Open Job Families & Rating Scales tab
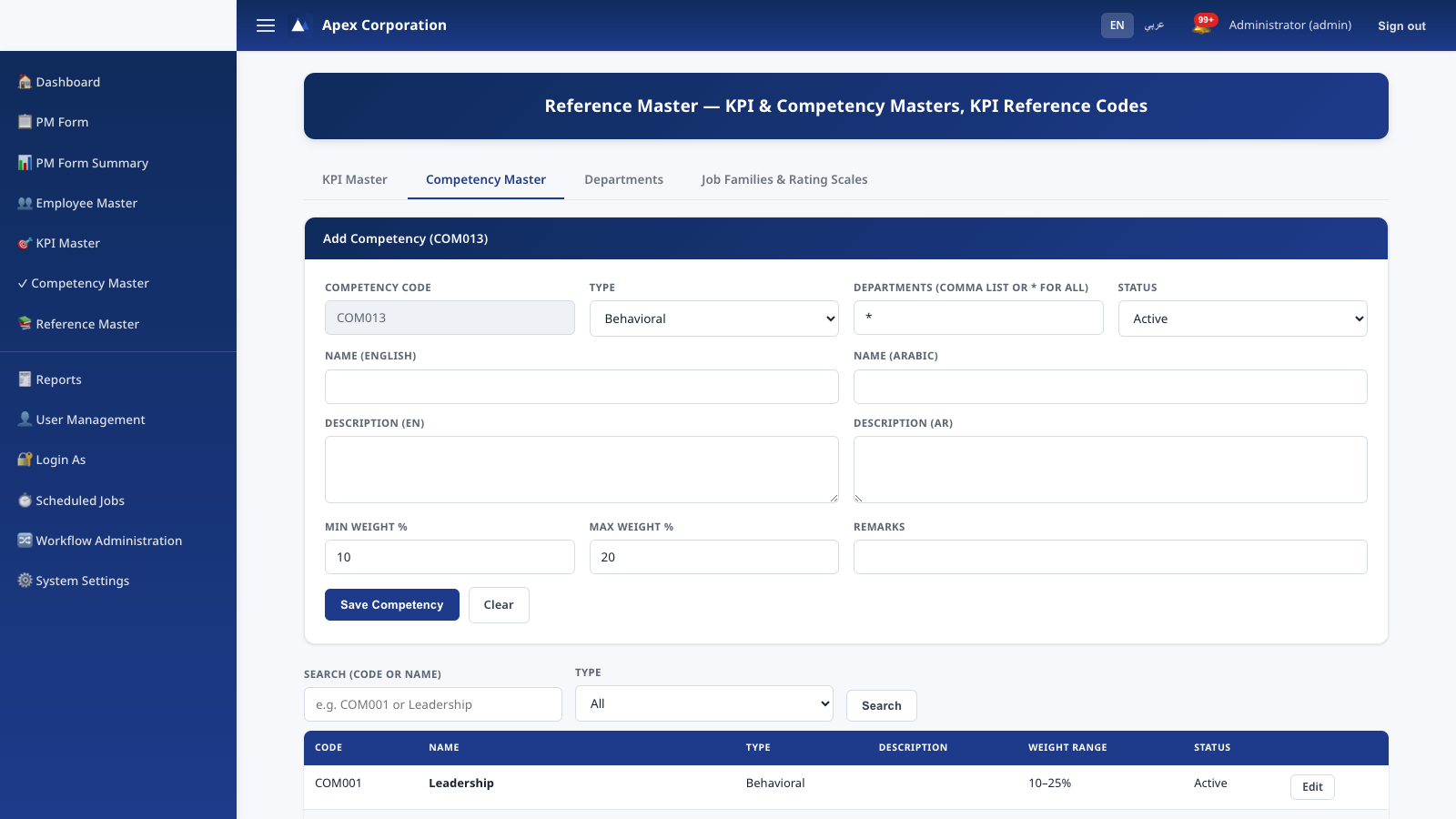This screenshot has width=1456, height=819. pos(784,179)
